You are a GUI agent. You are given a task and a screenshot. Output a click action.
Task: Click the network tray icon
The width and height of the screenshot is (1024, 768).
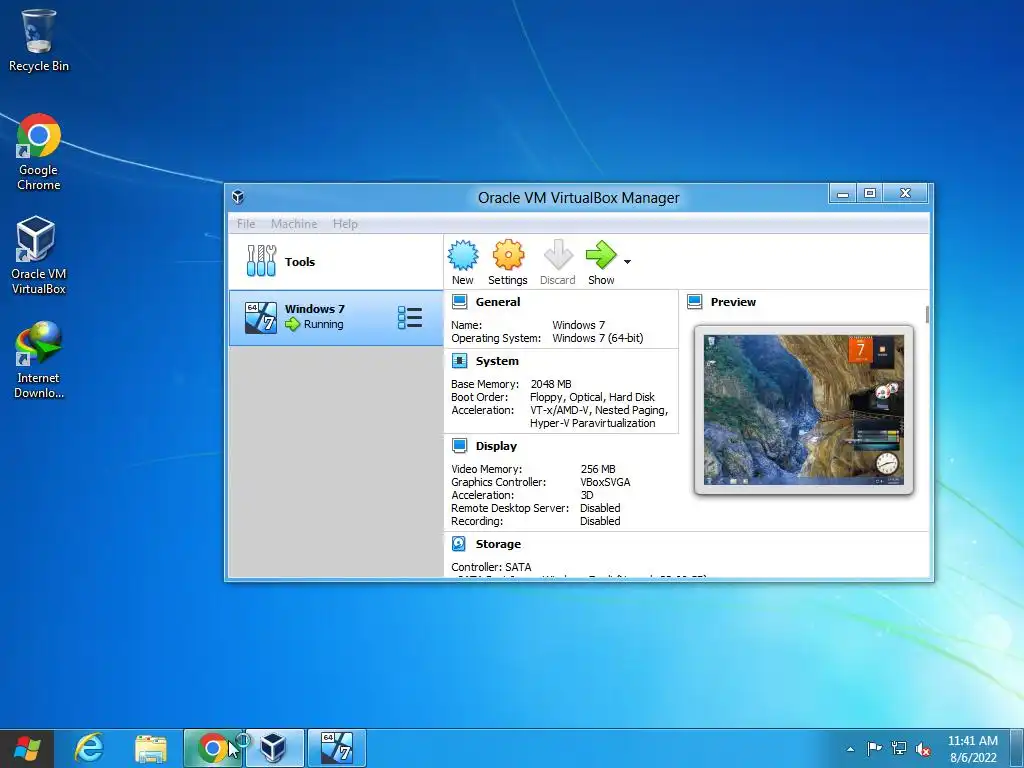point(899,748)
